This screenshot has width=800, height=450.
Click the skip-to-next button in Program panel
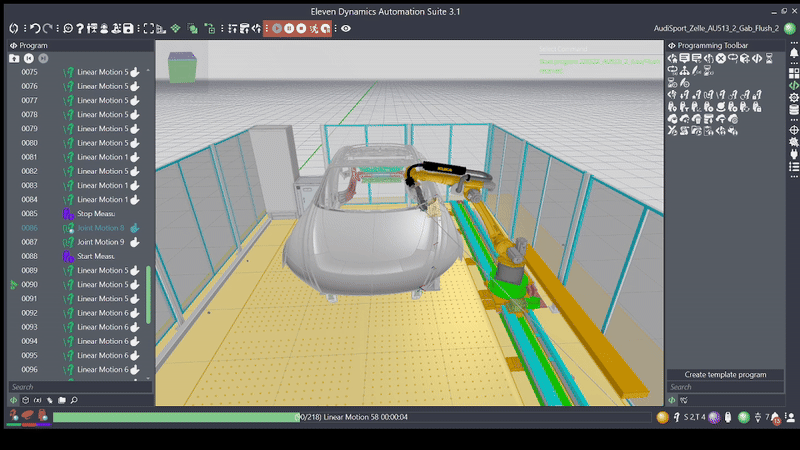(x=43, y=59)
